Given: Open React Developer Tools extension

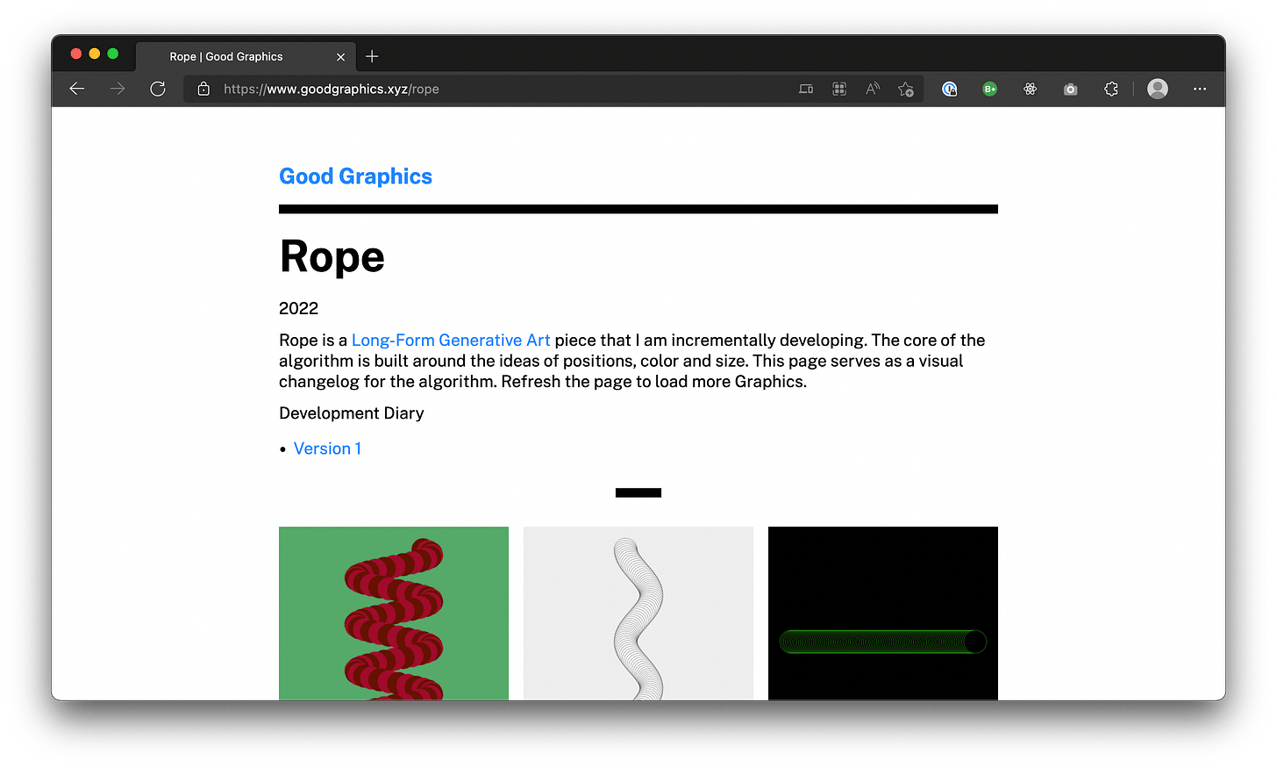Looking at the screenshot, I should tap(1030, 89).
